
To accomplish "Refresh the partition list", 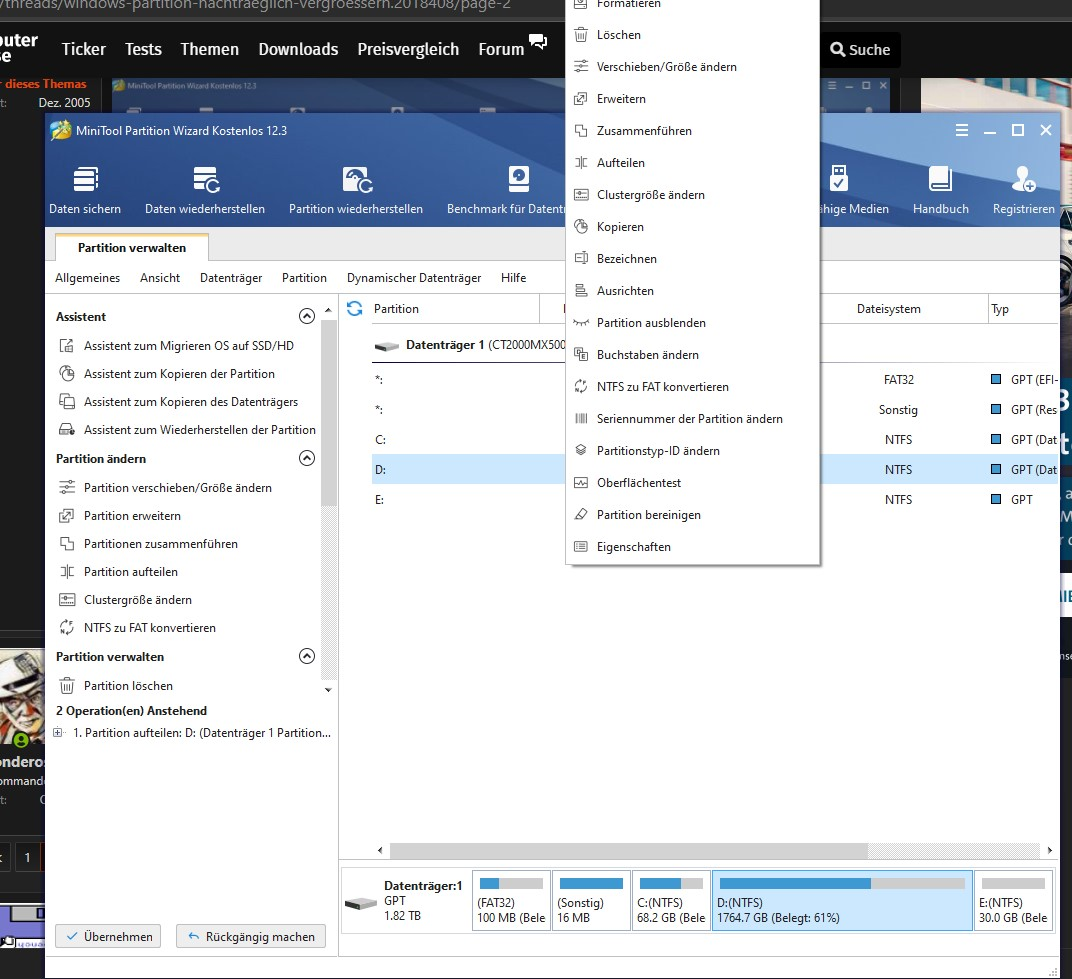I will click(x=354, y=308).
